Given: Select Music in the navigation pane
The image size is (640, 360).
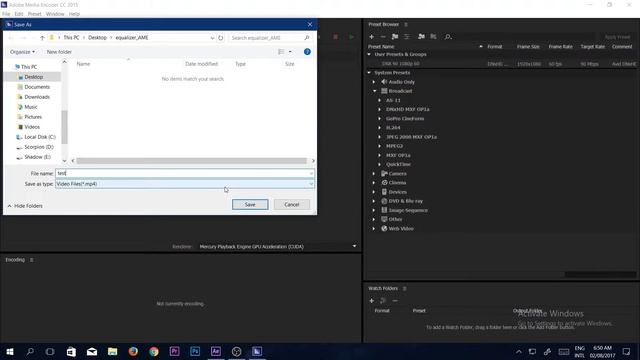Looking at the screenshot, I should 31,107.
